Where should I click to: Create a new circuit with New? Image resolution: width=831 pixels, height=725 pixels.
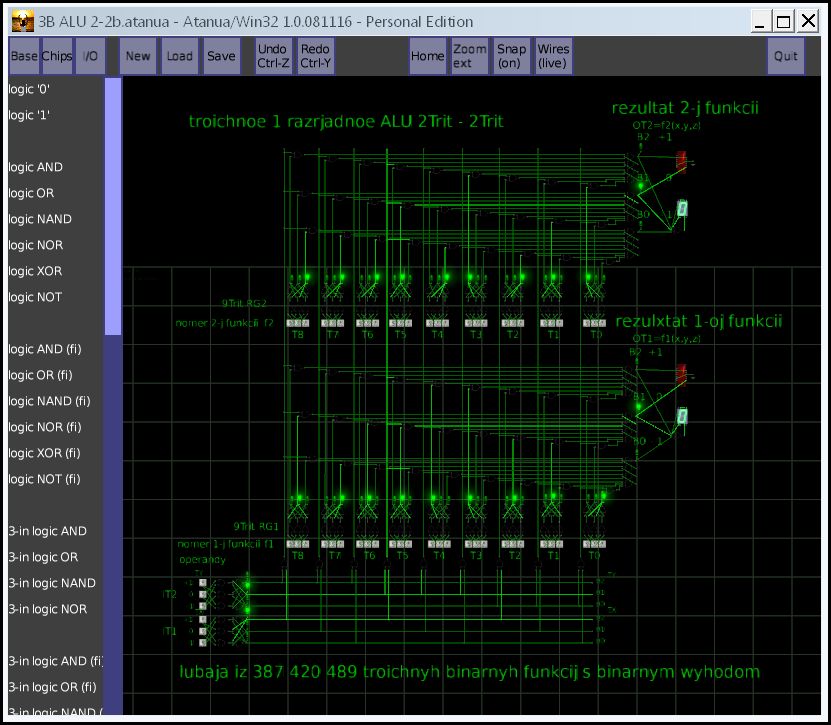pyautogui.click(x=138, y=56)
